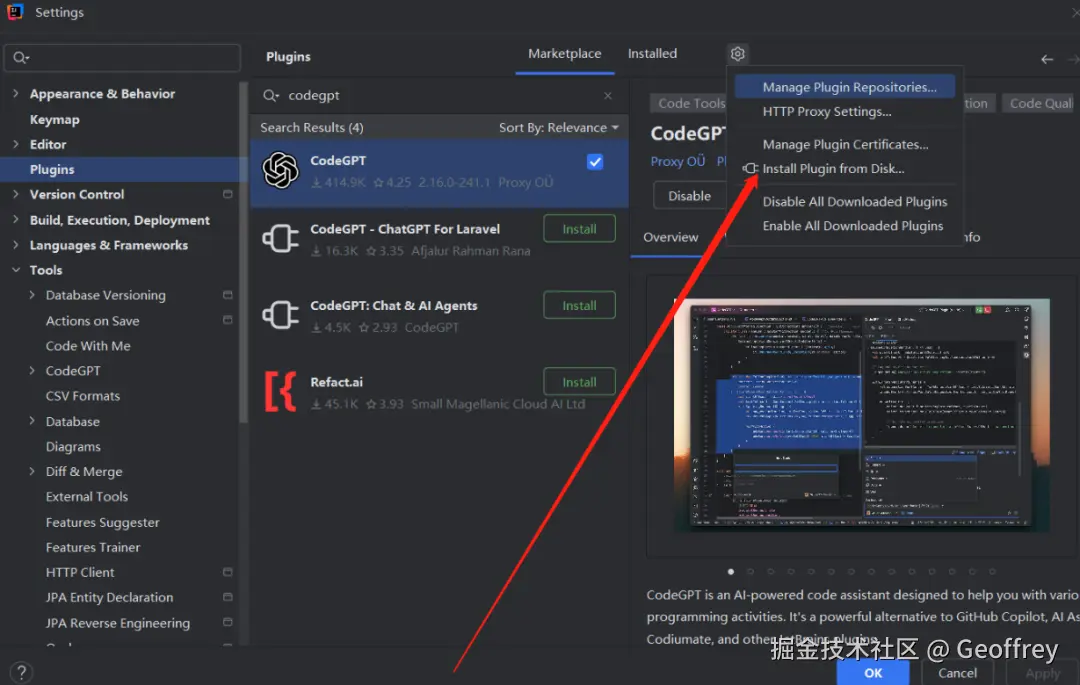Open the Overview tab

pos(670,237)
